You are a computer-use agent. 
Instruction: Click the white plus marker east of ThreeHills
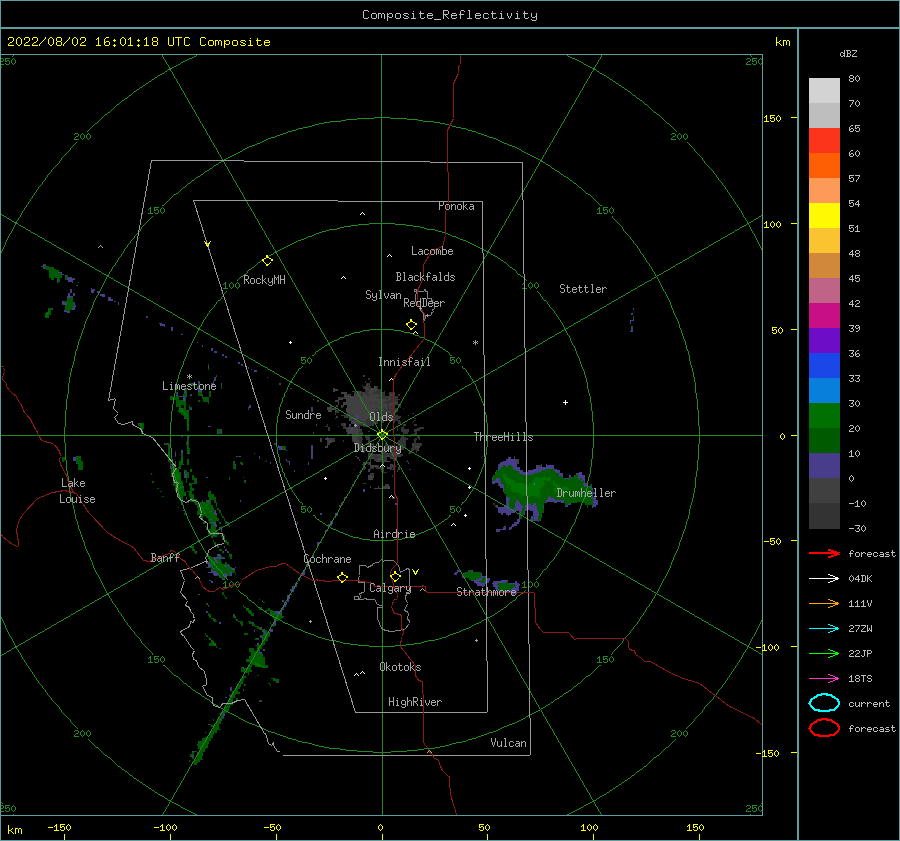[x=565, y=402]
